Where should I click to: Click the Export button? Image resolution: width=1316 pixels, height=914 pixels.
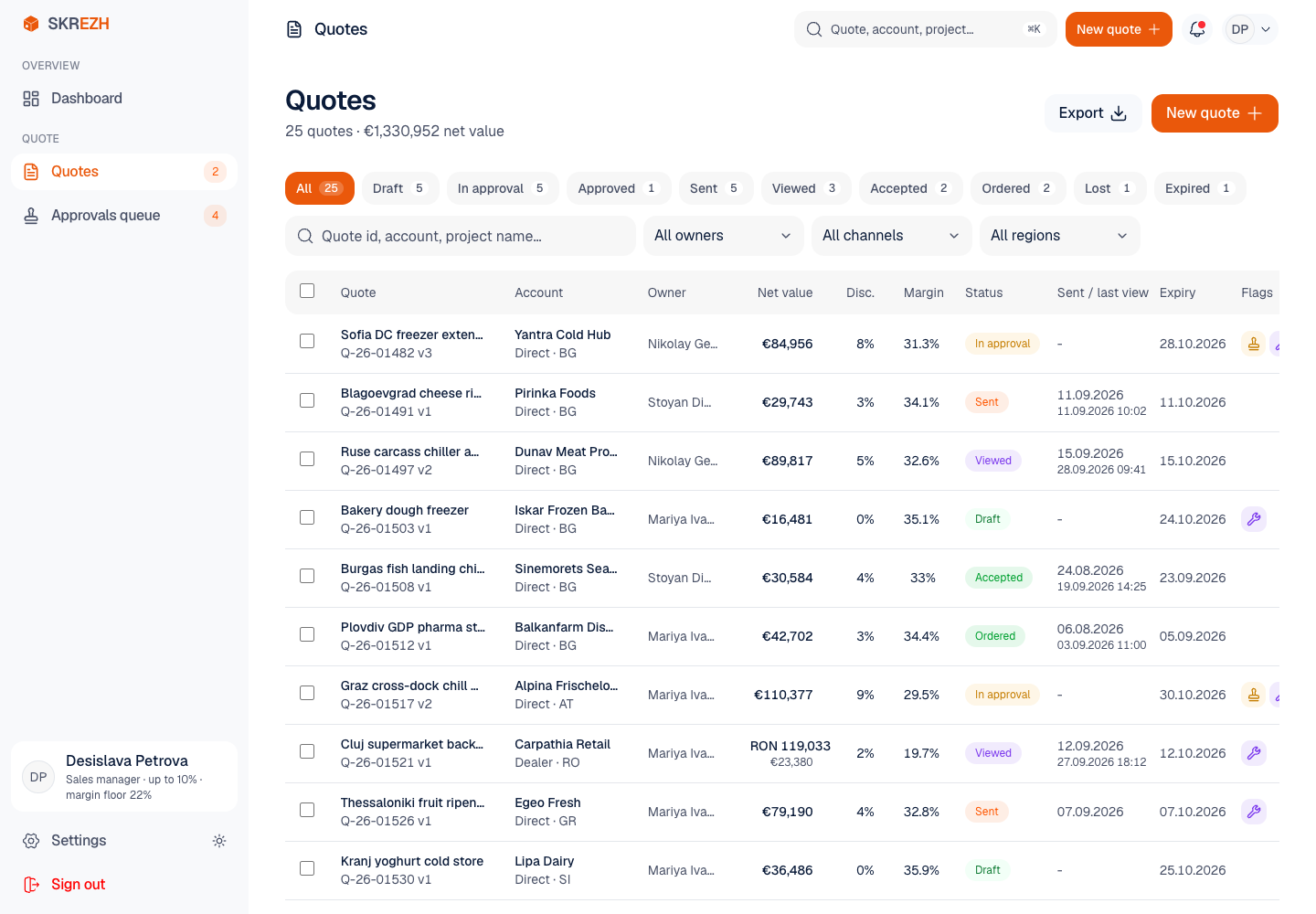tap(1093, 113)
